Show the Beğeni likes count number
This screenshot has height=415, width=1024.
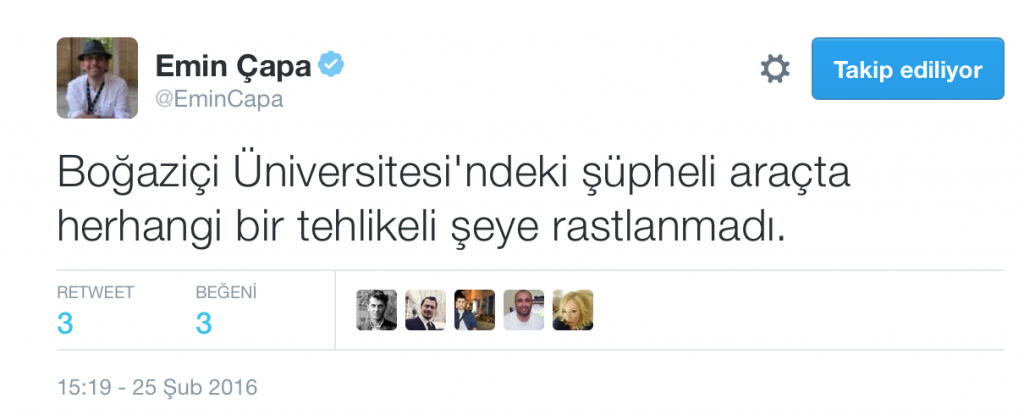tap(203, 323)
